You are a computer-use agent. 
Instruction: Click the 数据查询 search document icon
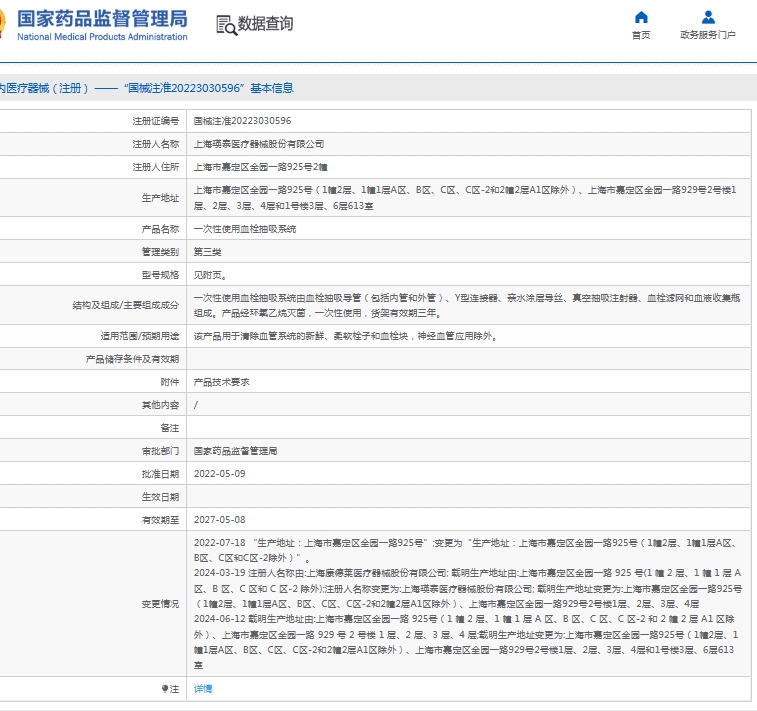click(226, 25)
